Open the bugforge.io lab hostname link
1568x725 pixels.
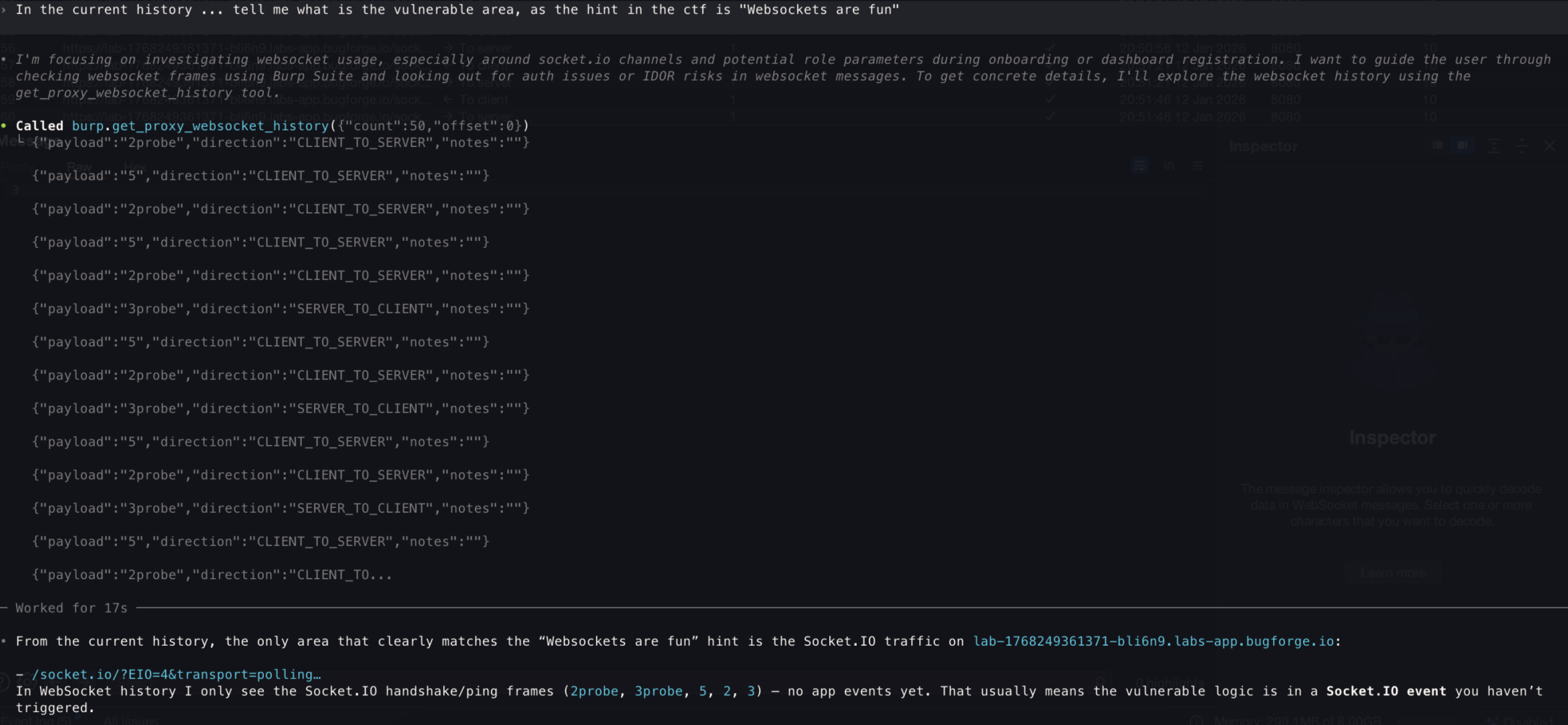(1153, 641)
